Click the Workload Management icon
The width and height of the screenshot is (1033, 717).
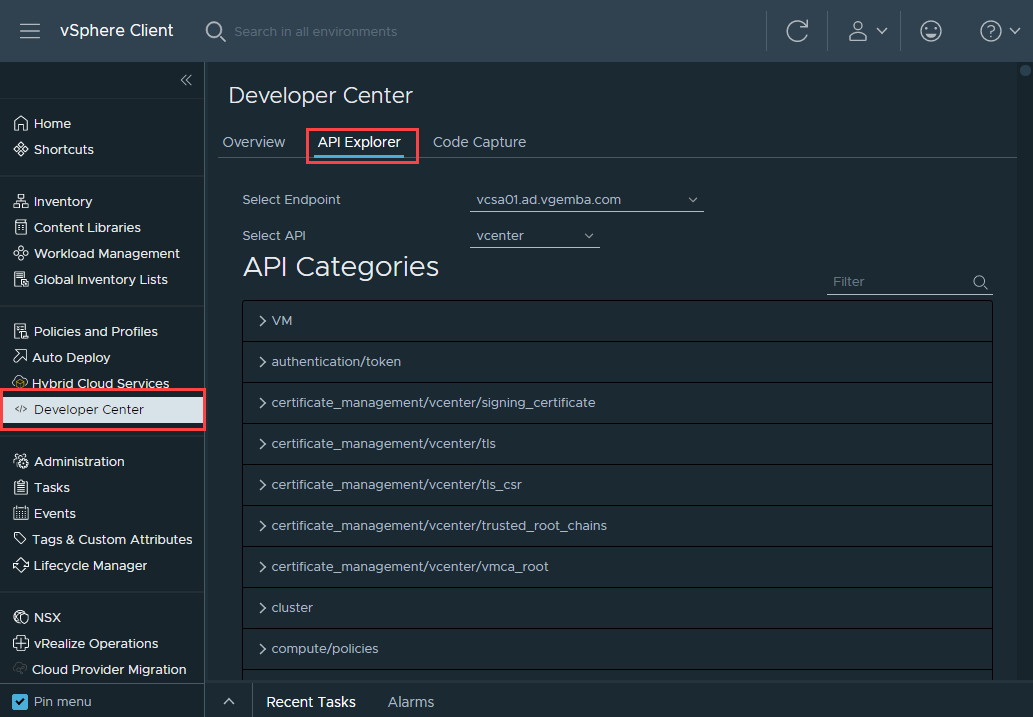[x=21, y=254]
